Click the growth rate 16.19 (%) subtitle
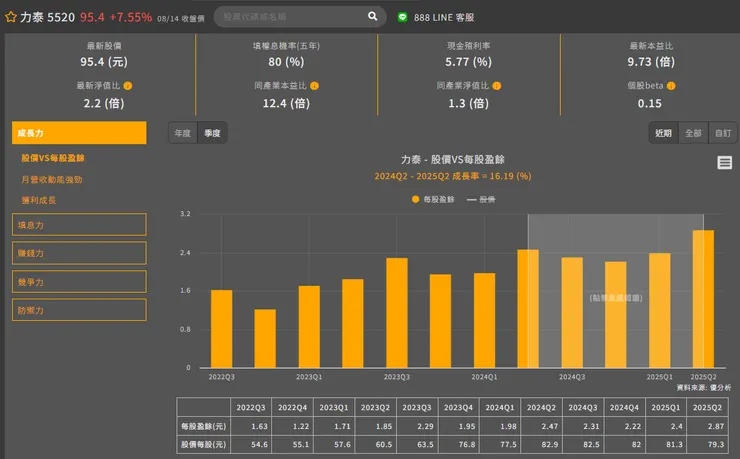The width and height of the screenshot is (740, 459). (x=453, y=176)
